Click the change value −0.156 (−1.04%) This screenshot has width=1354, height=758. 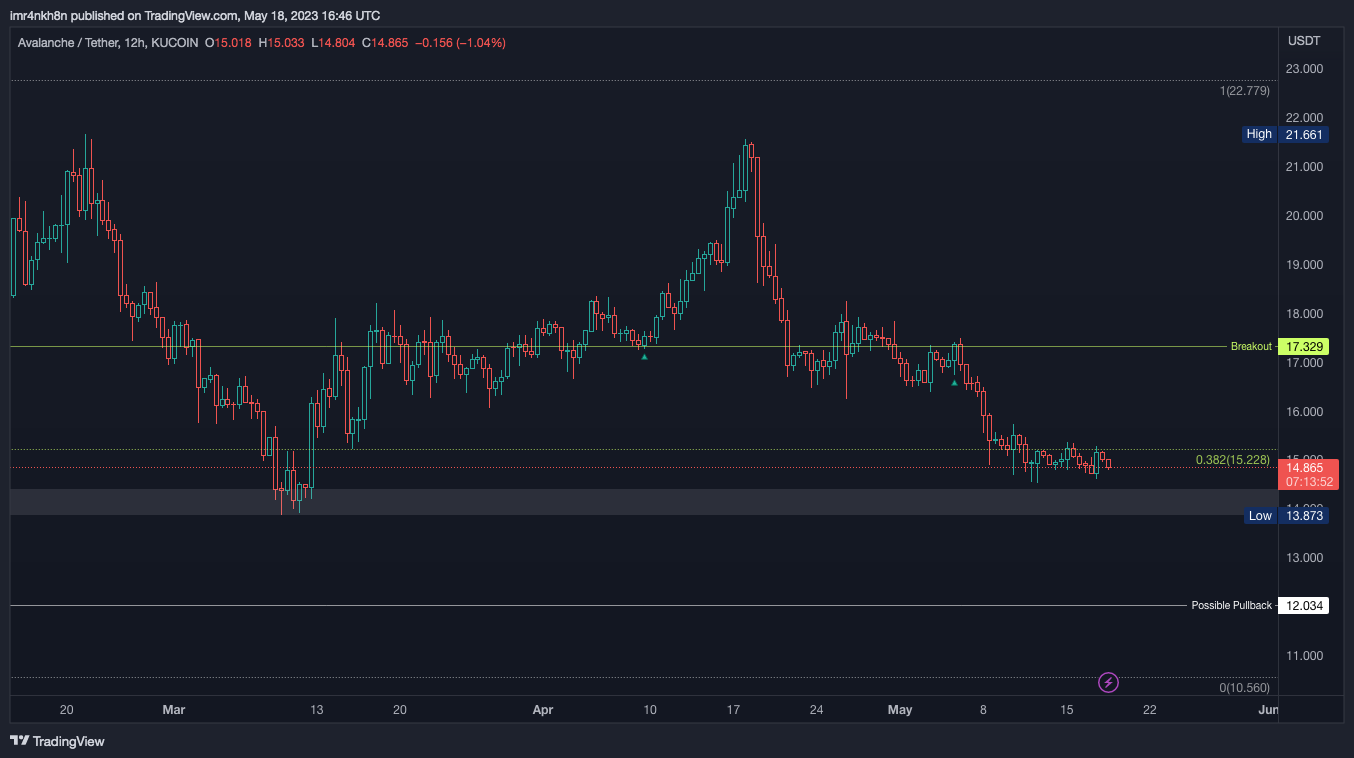[x=460, y=43]
